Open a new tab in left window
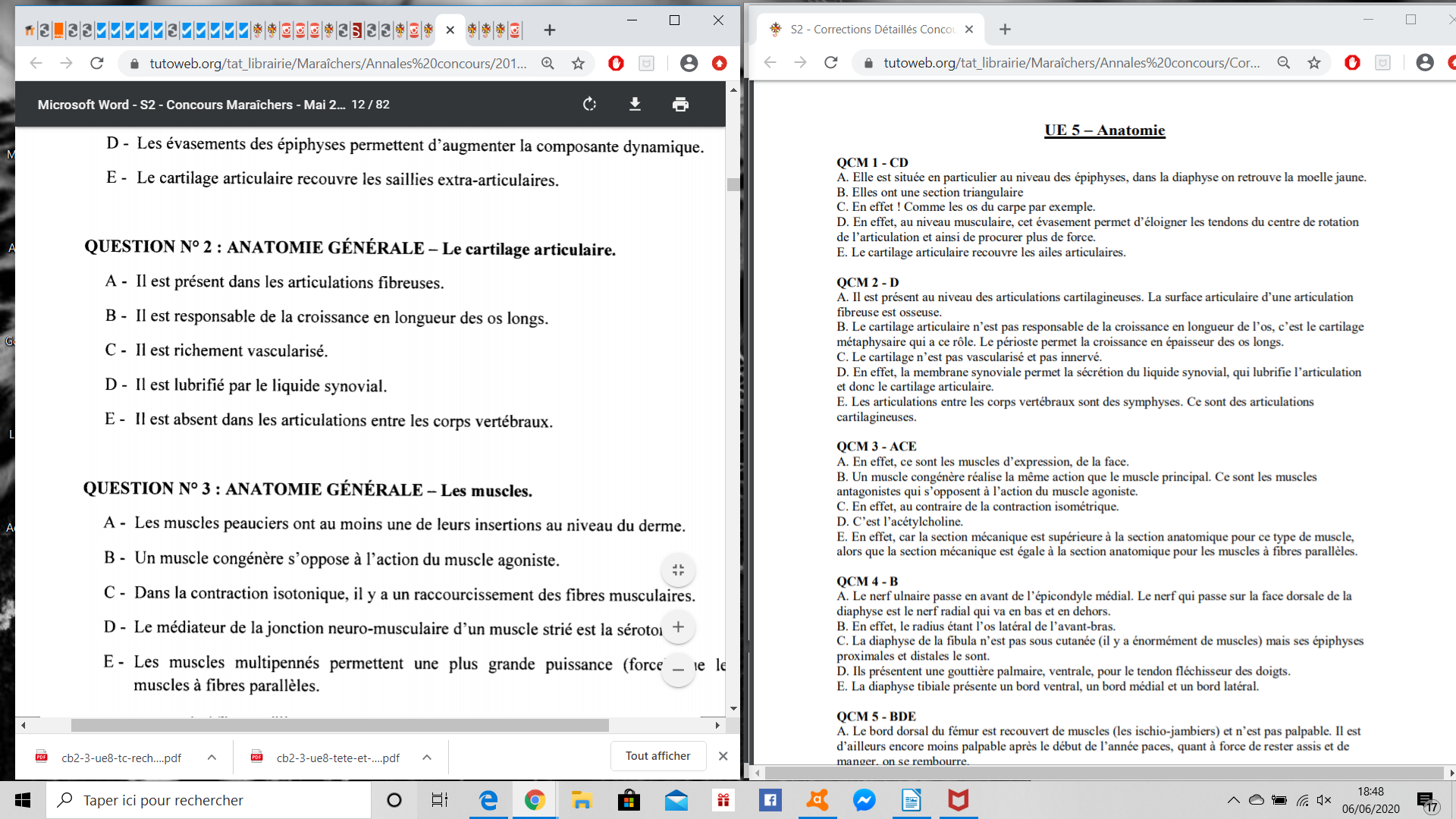The width and height of the screenshot is (1456, 819). (x=550, y=30)
